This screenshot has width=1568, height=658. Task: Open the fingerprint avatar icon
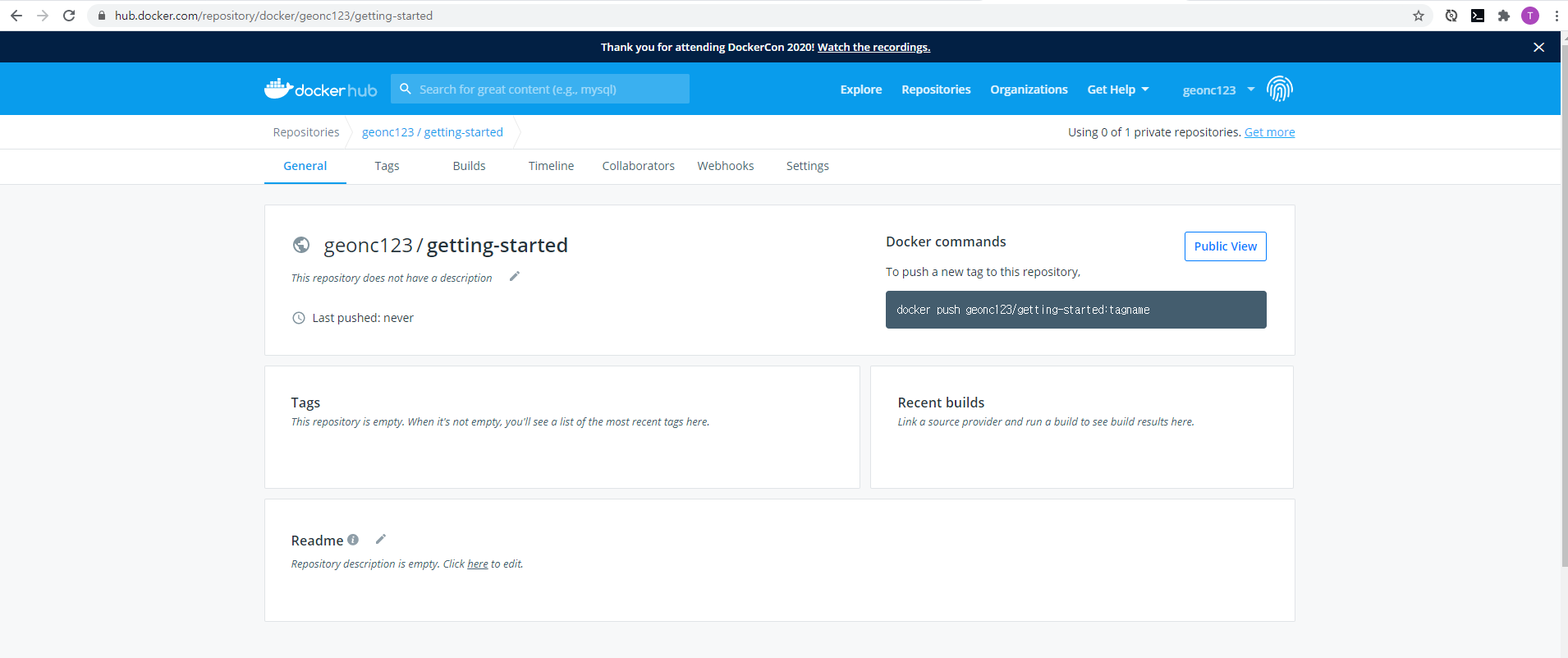1279,89
